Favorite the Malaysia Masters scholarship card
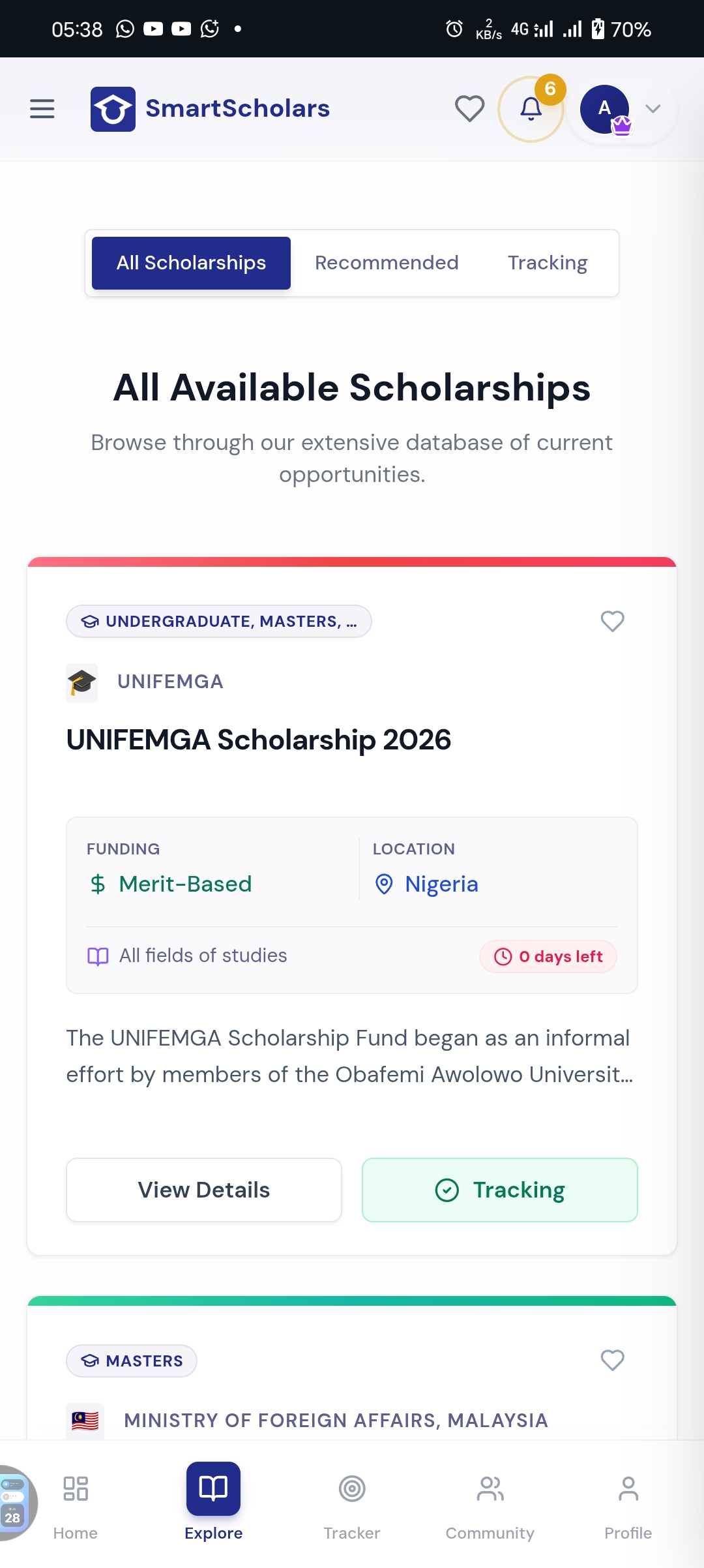This screenshot has height=1568, width=704. (612, 1360)
